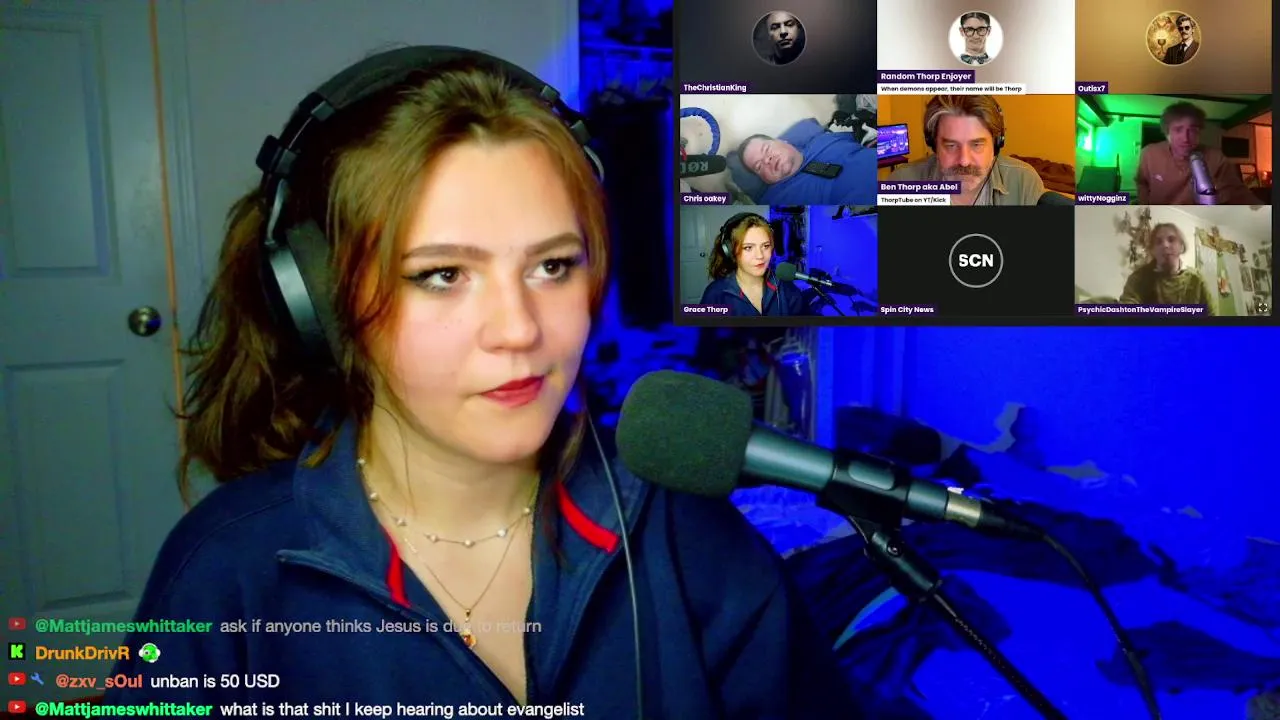Screen dimensions: 1280x720
Task: Select Ben Thorp aka Abel's video feed
Action: pyautogui.click(x=975, y=149)
